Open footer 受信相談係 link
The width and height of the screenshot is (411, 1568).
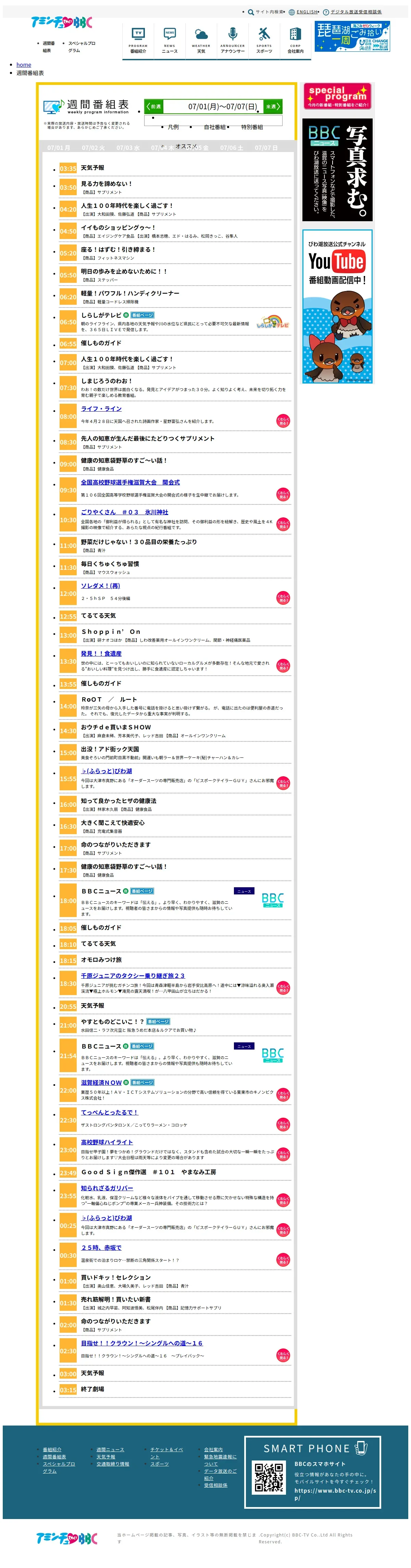(215, 1485)
